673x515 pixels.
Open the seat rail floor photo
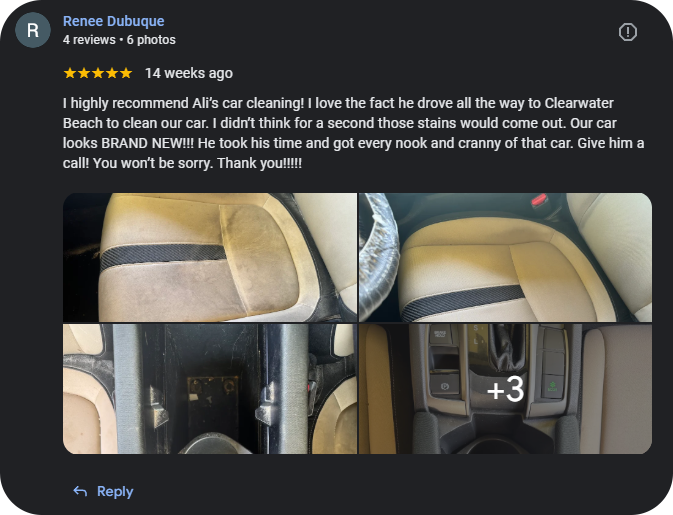click(210, 389)
